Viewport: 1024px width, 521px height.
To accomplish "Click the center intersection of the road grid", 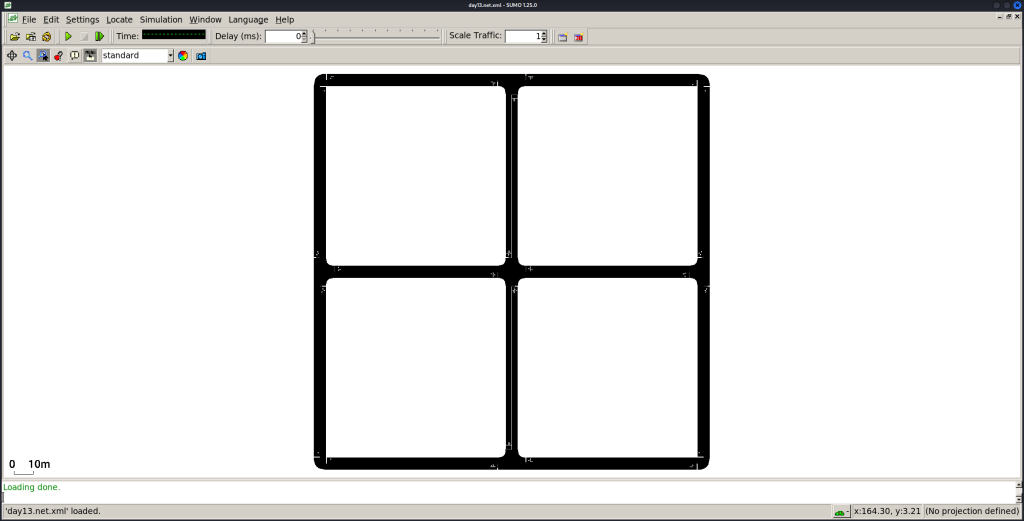I will pos(511,272).
